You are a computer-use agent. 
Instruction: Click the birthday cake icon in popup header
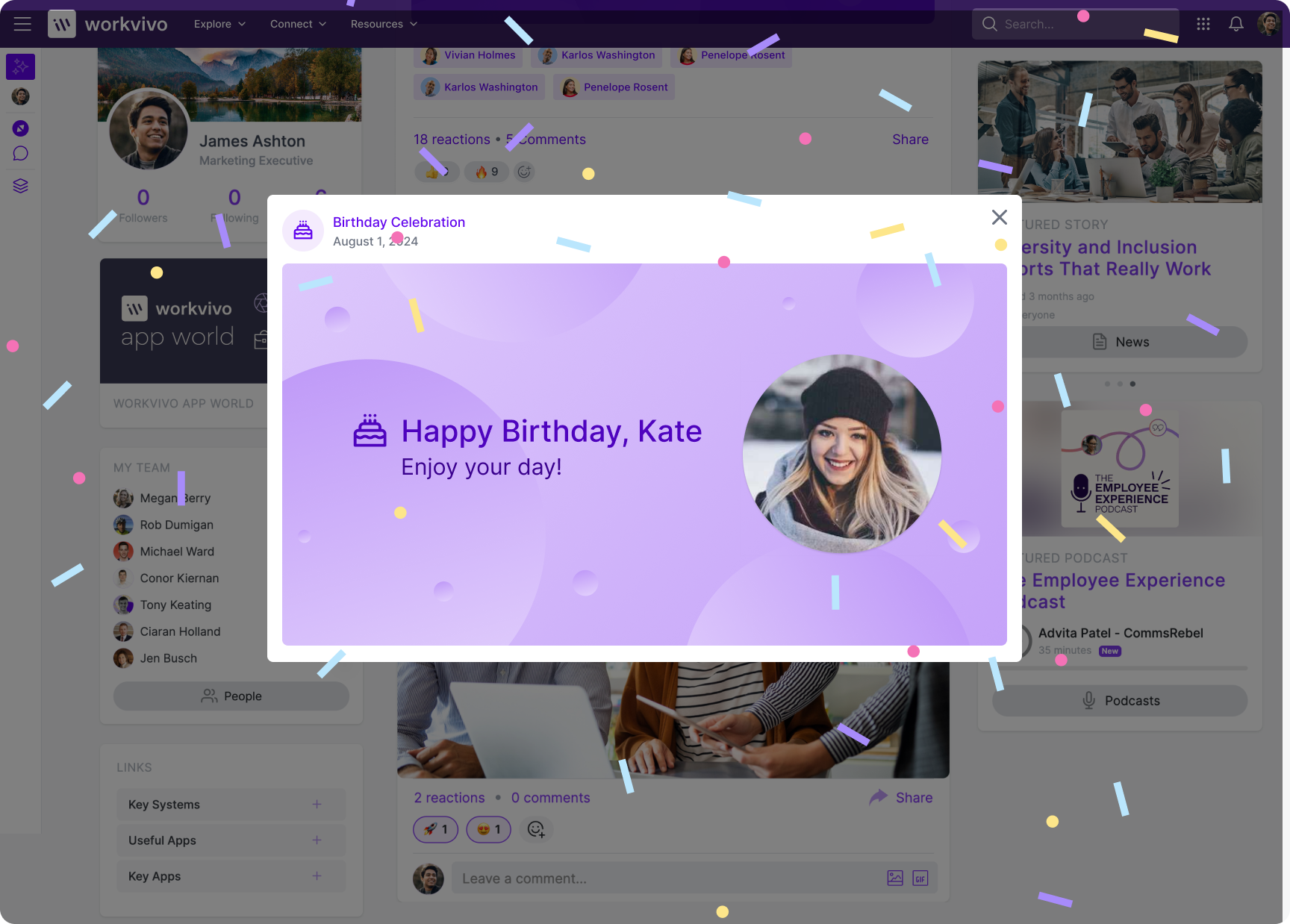(303, 230)
